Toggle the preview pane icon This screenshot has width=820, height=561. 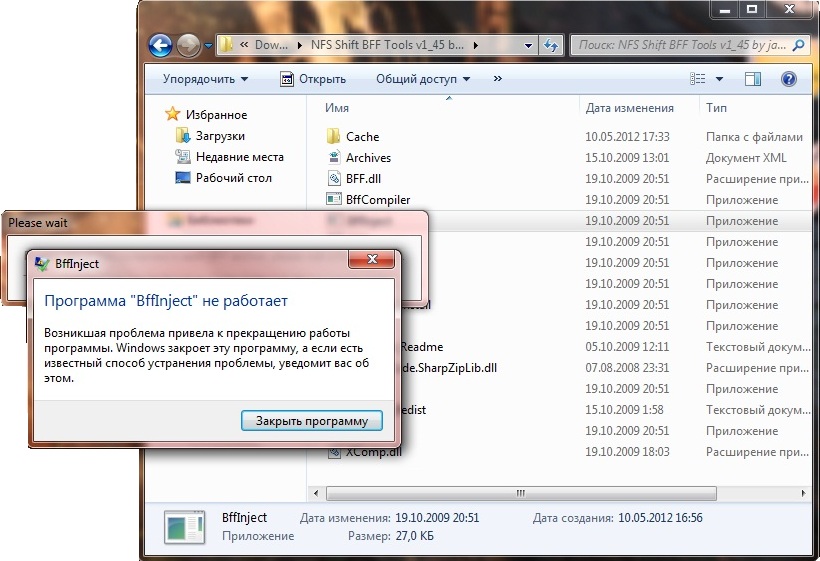coord(753,79)
